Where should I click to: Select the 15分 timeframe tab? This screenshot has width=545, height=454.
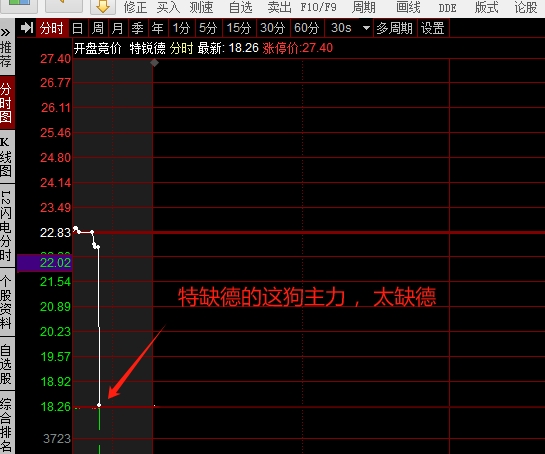click(x=239, y=28)
